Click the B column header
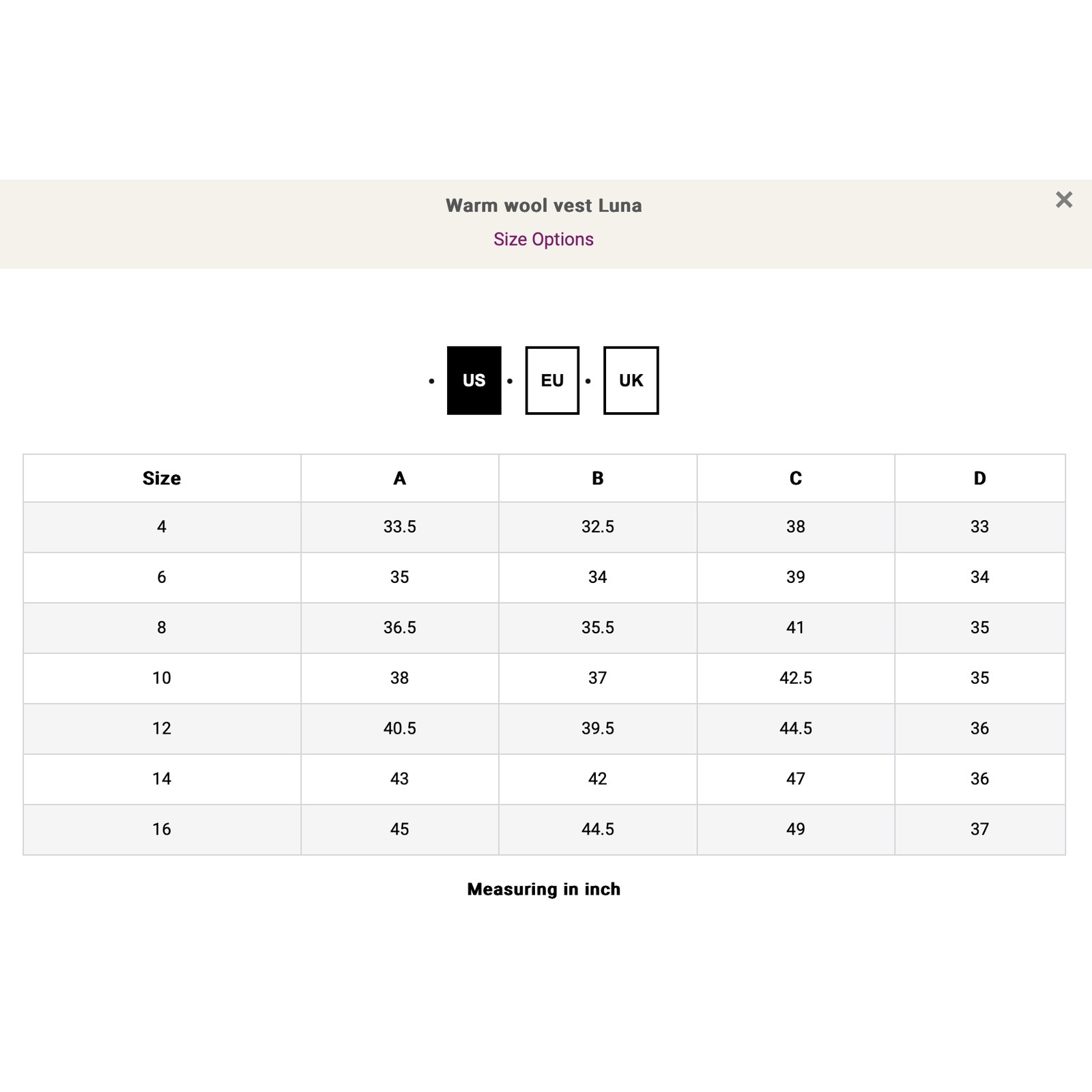 pos(598,478)
